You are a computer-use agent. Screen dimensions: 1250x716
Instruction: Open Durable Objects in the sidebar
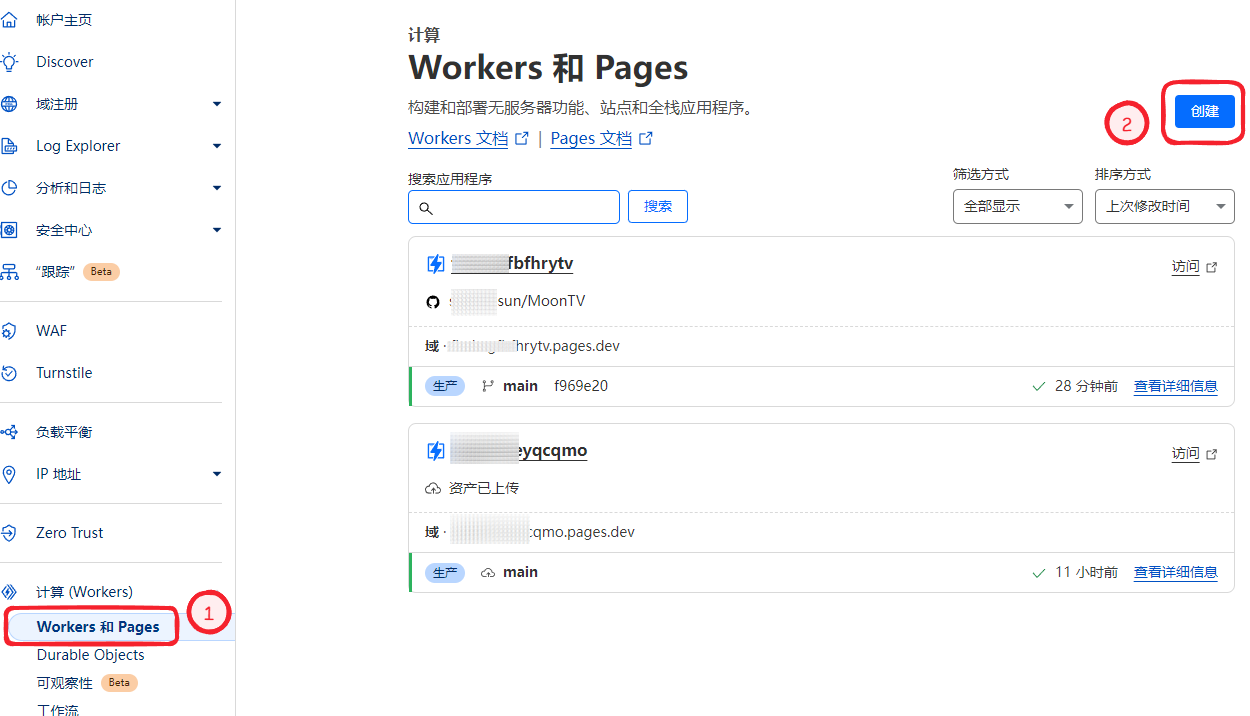coord(91,655)
